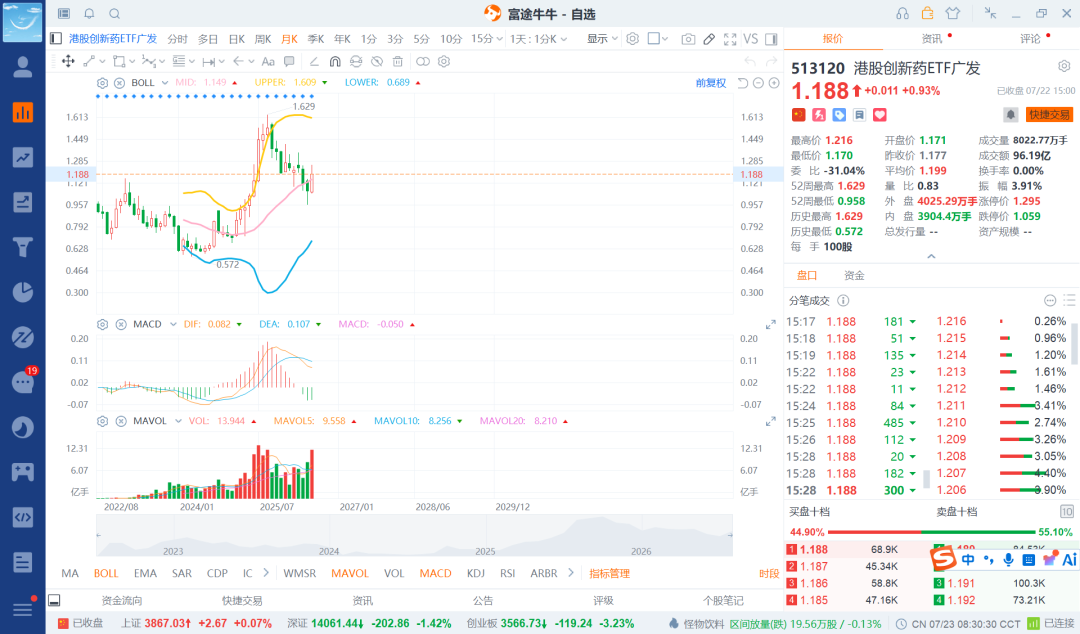Open the 1天:1分K dropdown
Image resolution: width=1080 pixels, height=634 pixels.
point(539,39)
